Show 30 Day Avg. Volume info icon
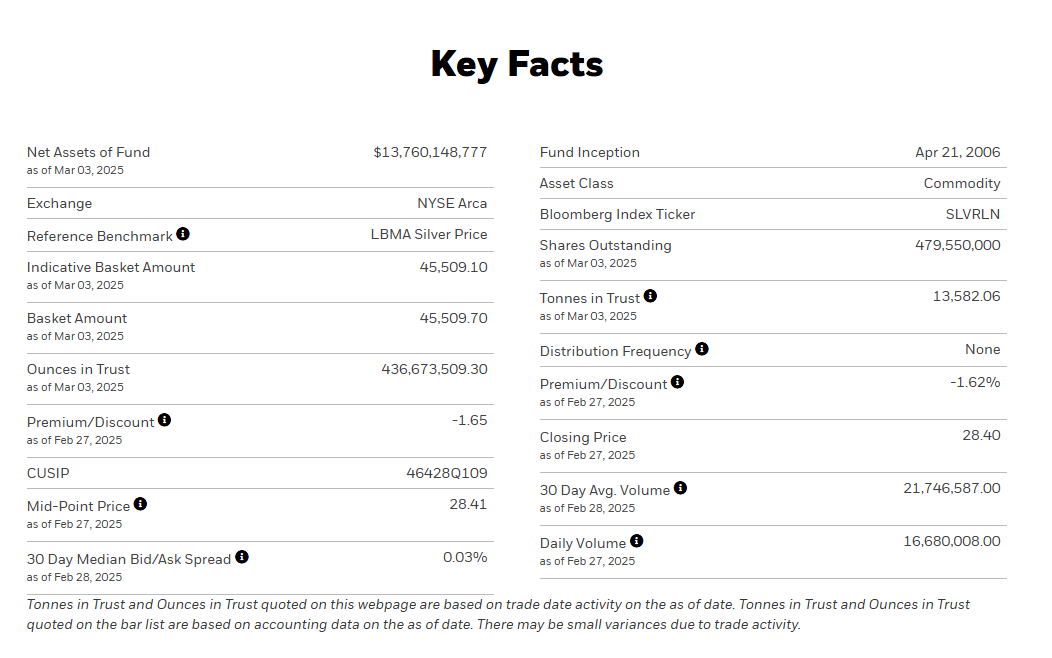1052x658 pixels. [680, 488]
